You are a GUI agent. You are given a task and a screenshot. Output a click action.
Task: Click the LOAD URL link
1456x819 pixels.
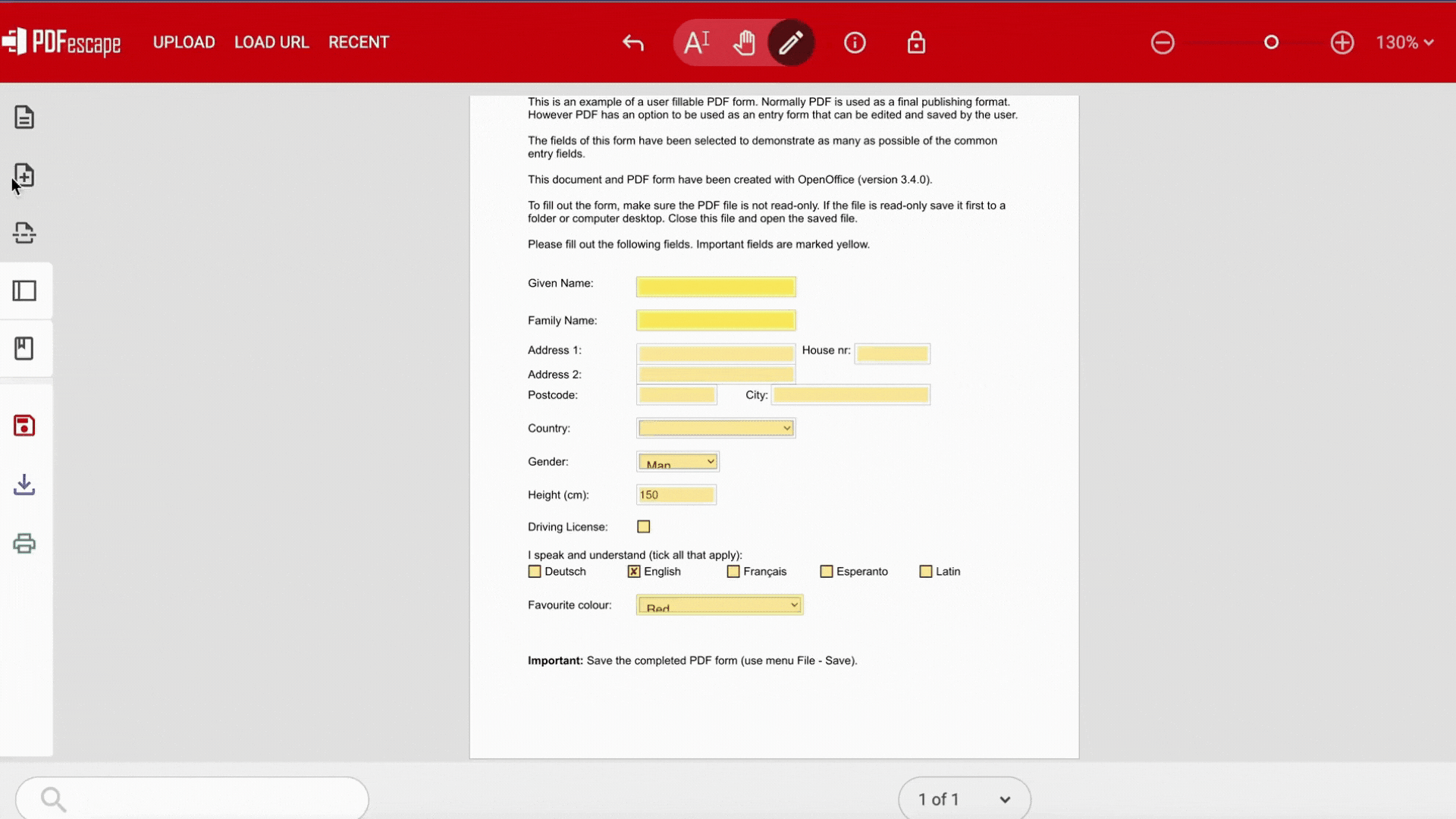pos(271,42)
